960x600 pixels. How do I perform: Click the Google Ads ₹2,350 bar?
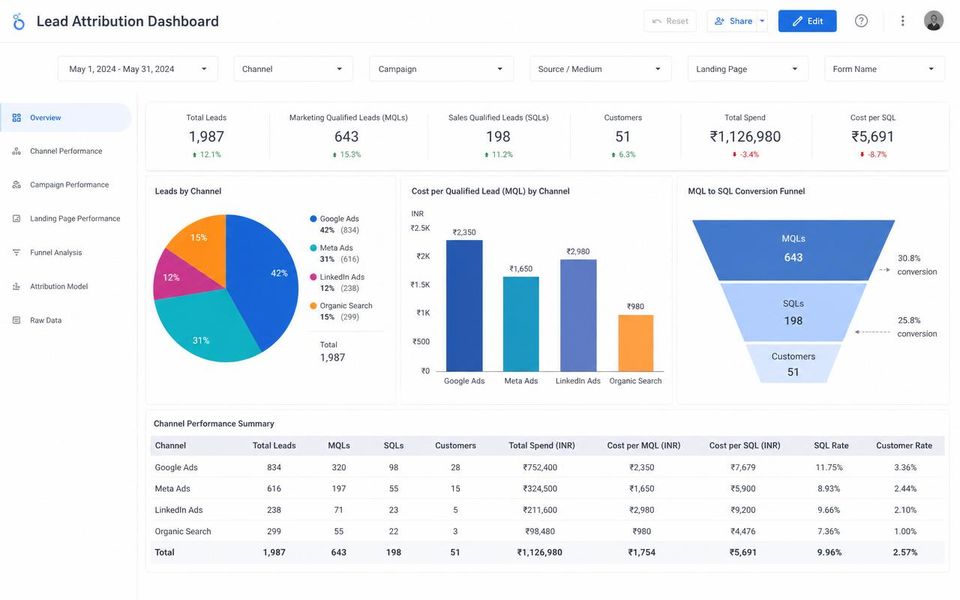point(464,306)
